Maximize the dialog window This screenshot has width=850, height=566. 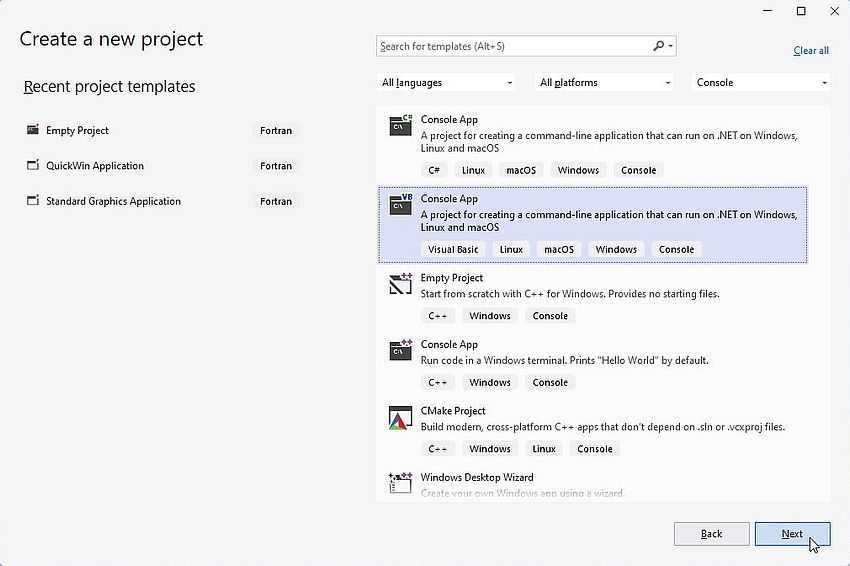coord(801,11)
